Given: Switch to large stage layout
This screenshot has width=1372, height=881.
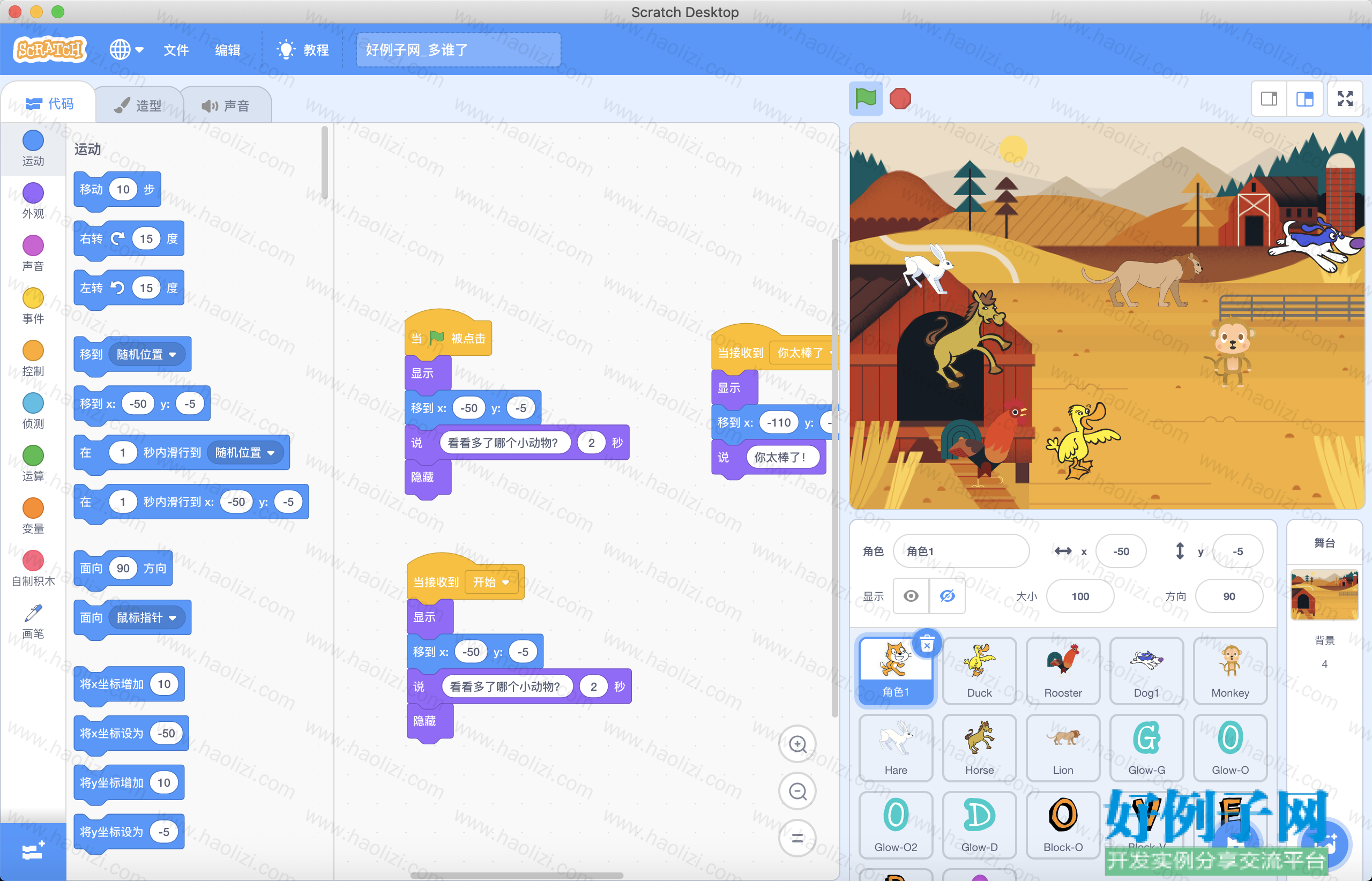Looking at the screenshot, I should (1304, 99).
